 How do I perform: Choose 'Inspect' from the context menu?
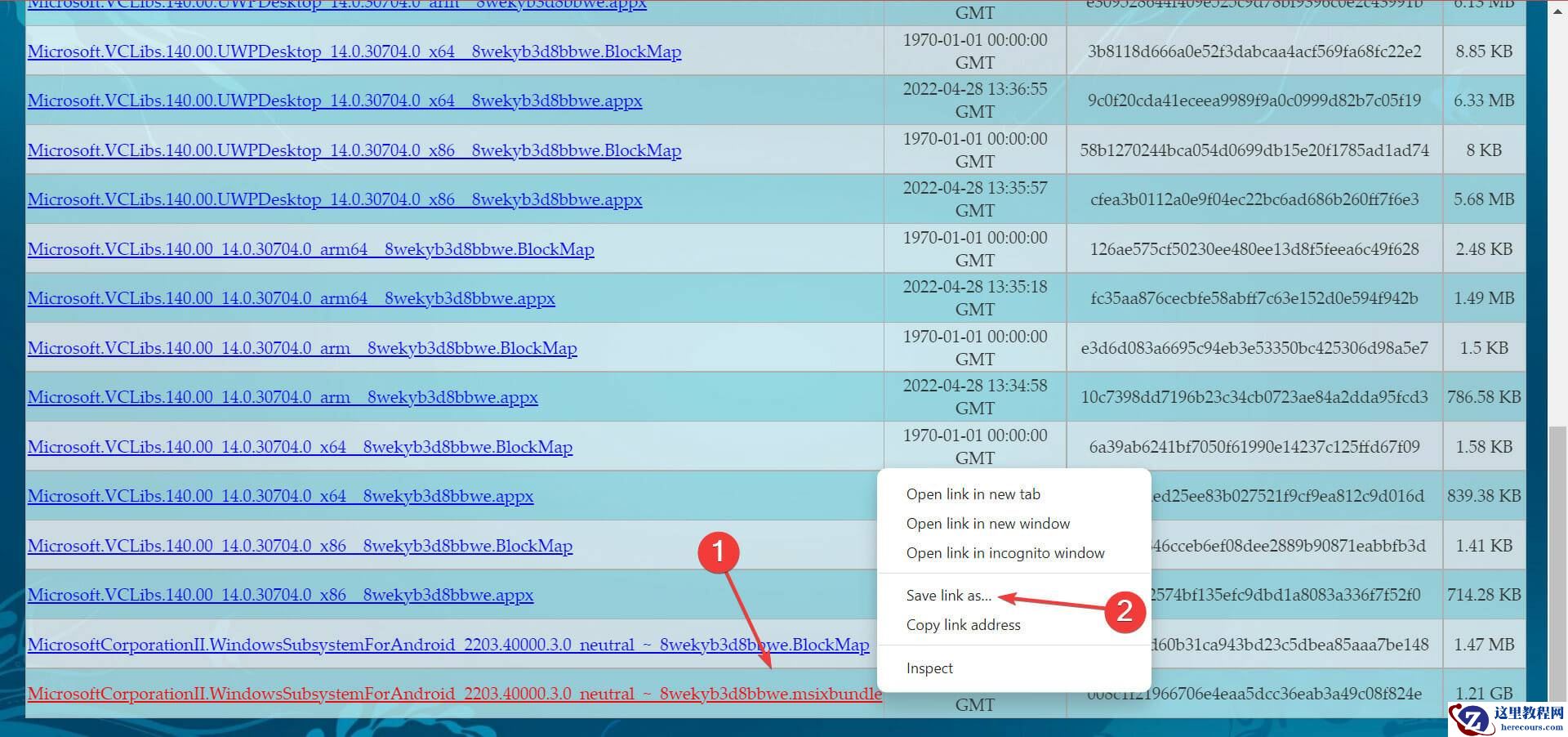[x=929, y=668]
